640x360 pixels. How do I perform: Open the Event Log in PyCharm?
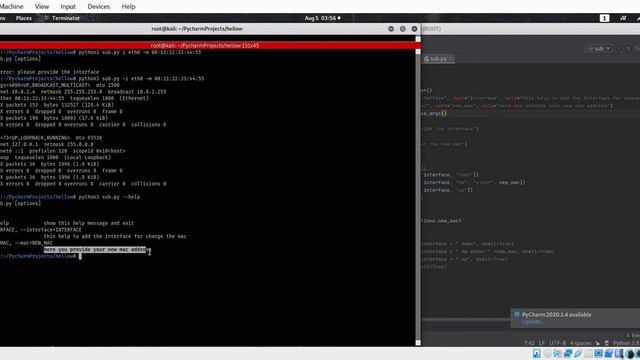633,335
